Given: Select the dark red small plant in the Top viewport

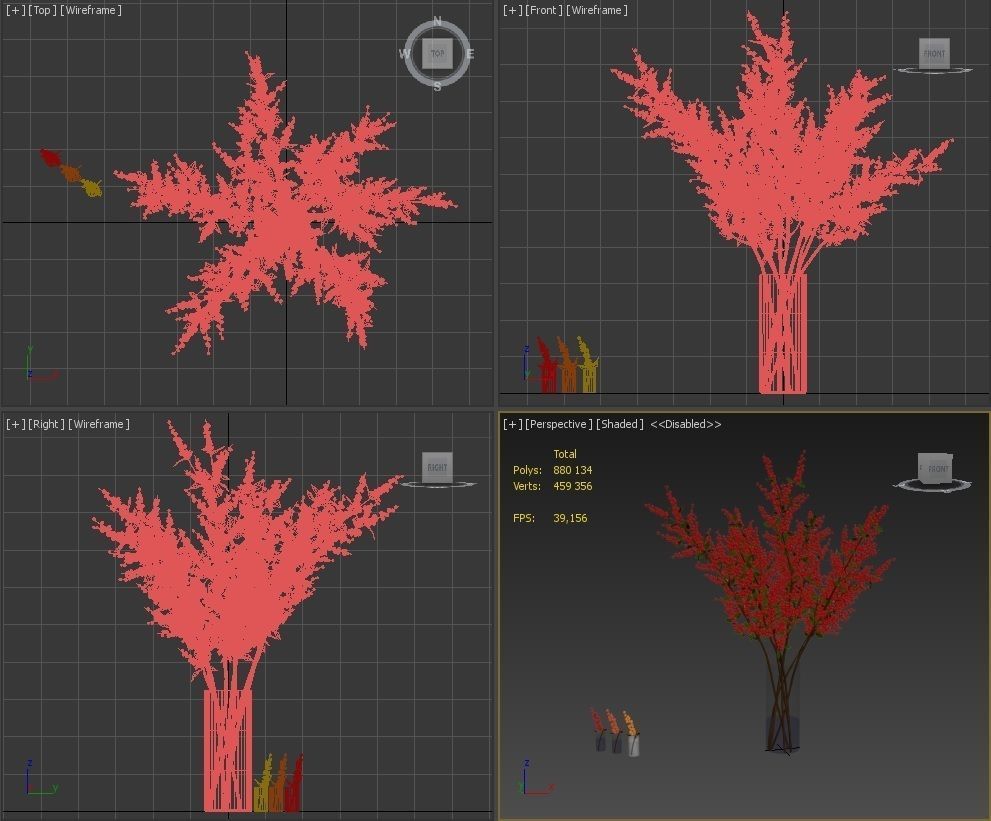Looking at the screenshot, I should [x=49, y=157].
